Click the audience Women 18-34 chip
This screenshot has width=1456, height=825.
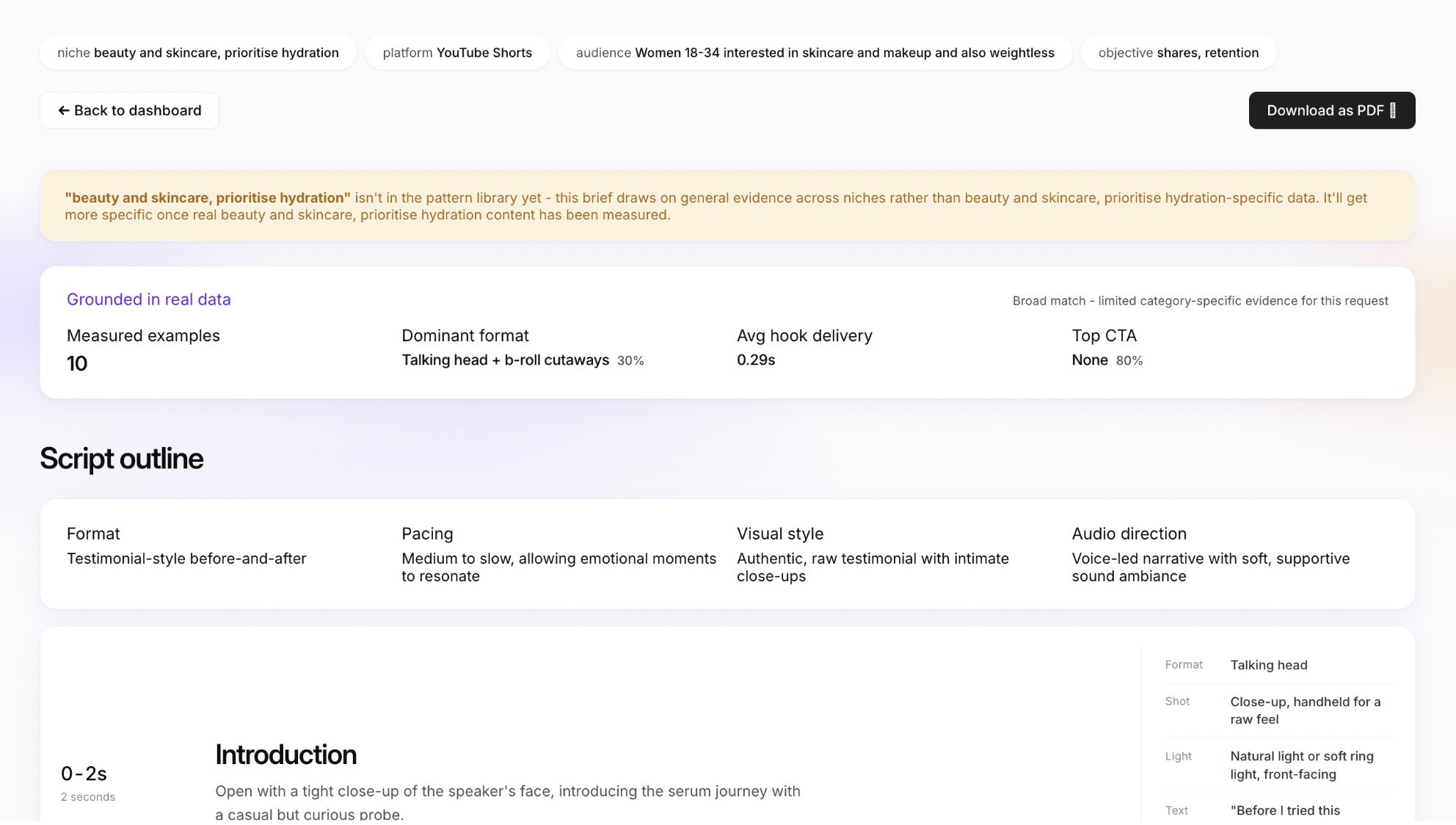click(815, 53)
